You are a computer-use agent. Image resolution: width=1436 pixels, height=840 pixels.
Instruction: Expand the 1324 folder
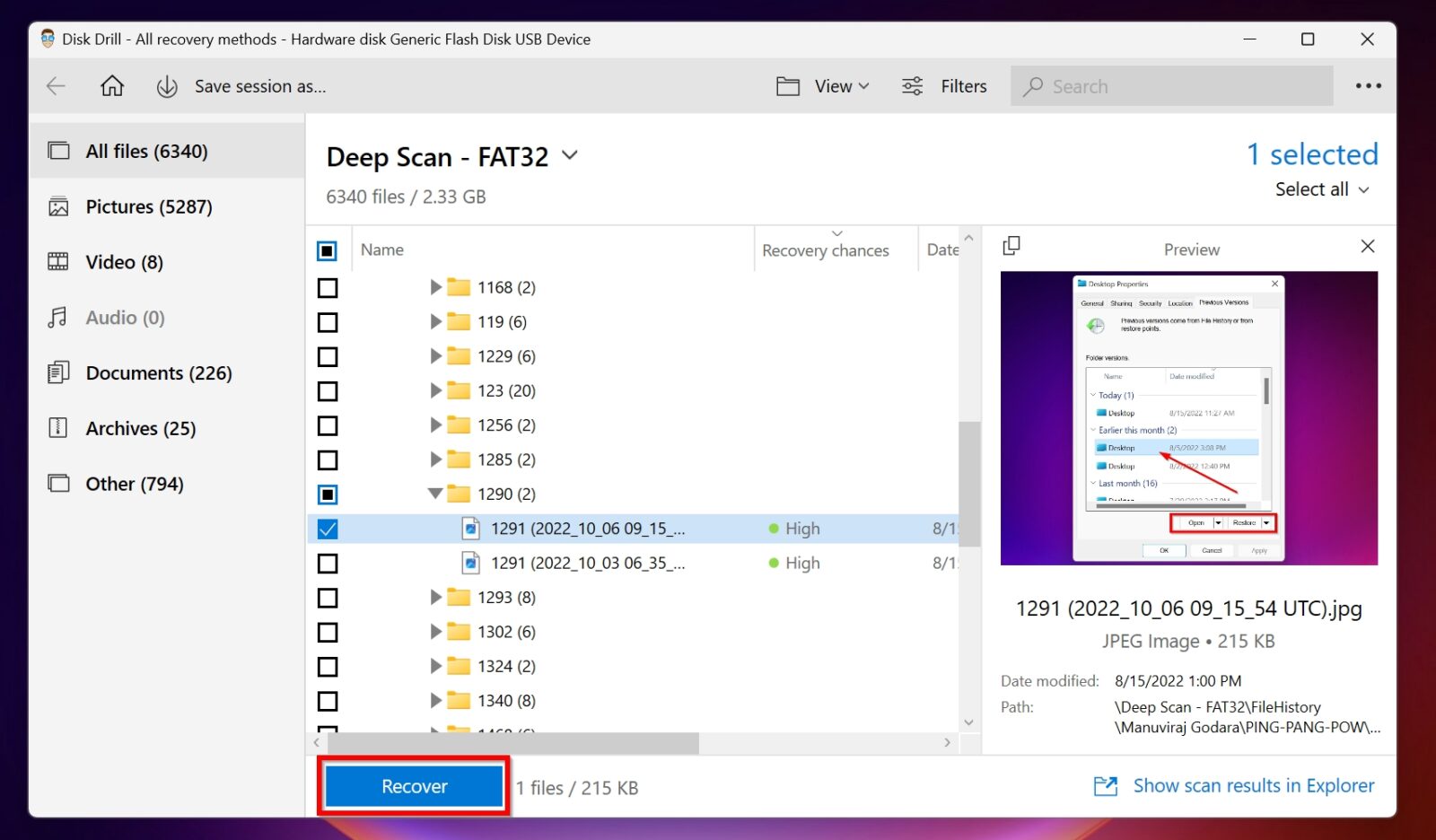click(x=435, y=666)
